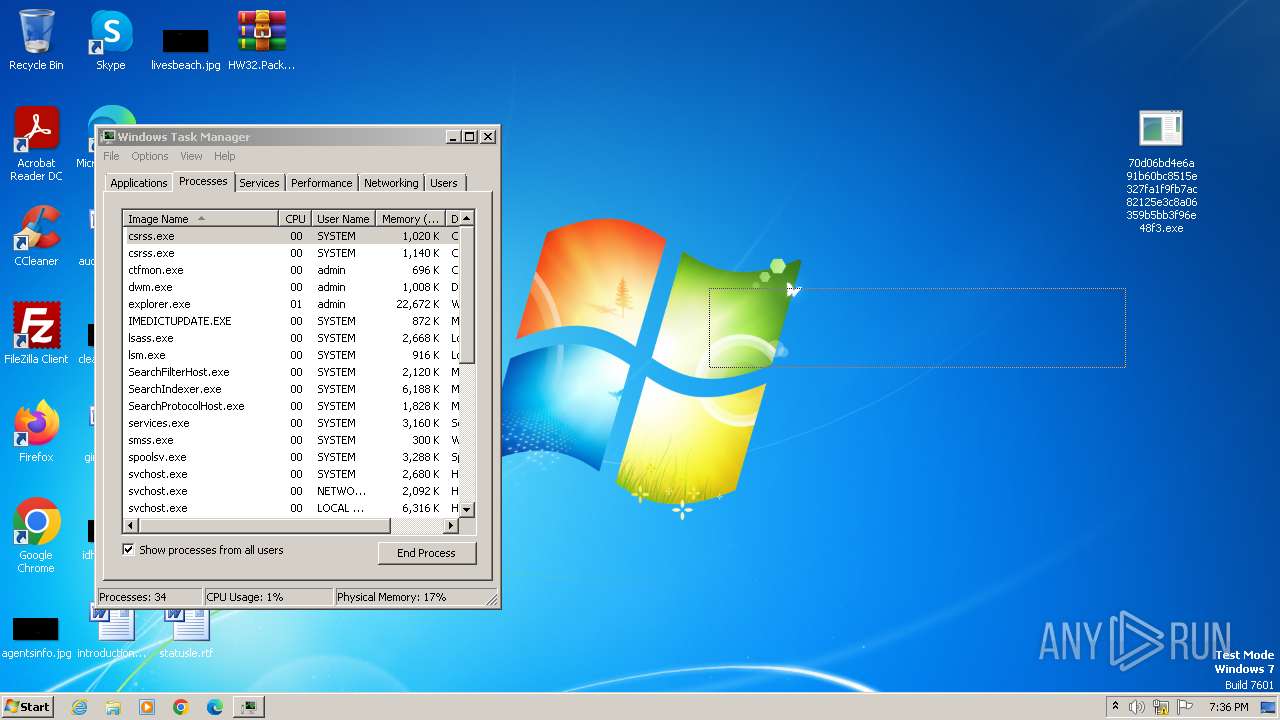This screenshot has height=720, width=1280.
Task: Click the Show desktop button
Action: (1268, 707)
